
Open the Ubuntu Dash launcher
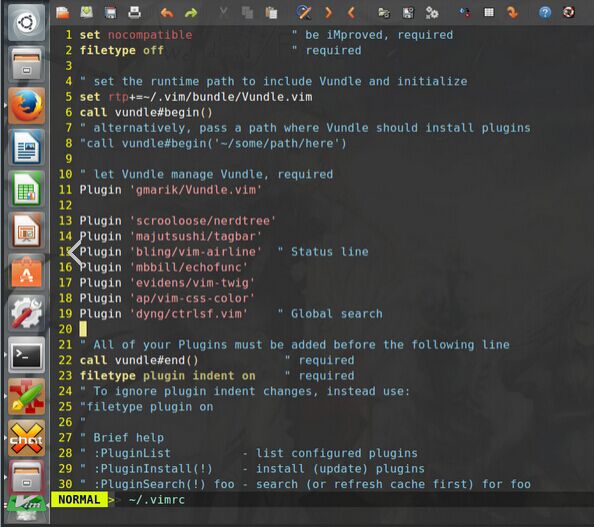point(27,23)
